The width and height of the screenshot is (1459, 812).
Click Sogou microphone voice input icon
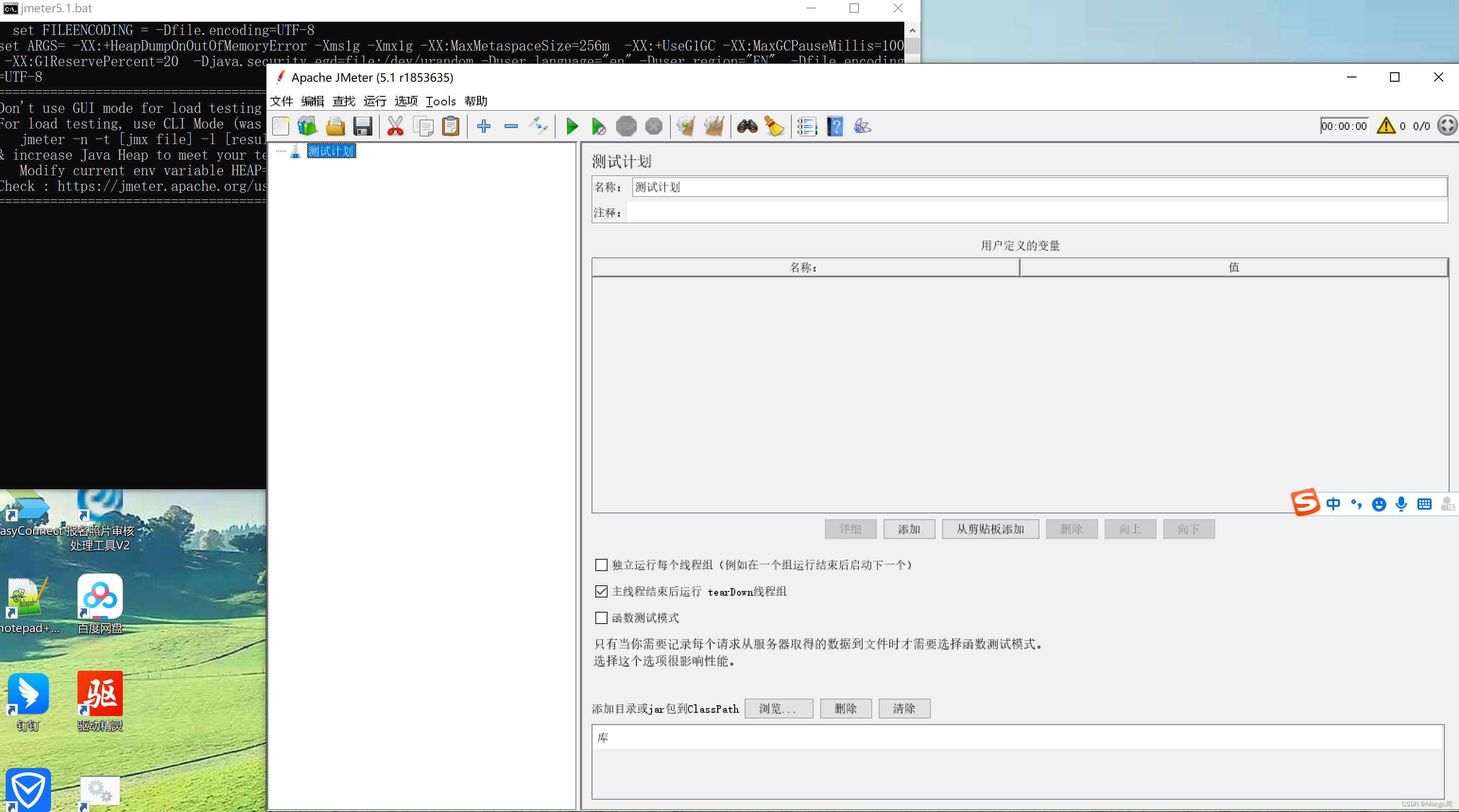pos(1401,504)
